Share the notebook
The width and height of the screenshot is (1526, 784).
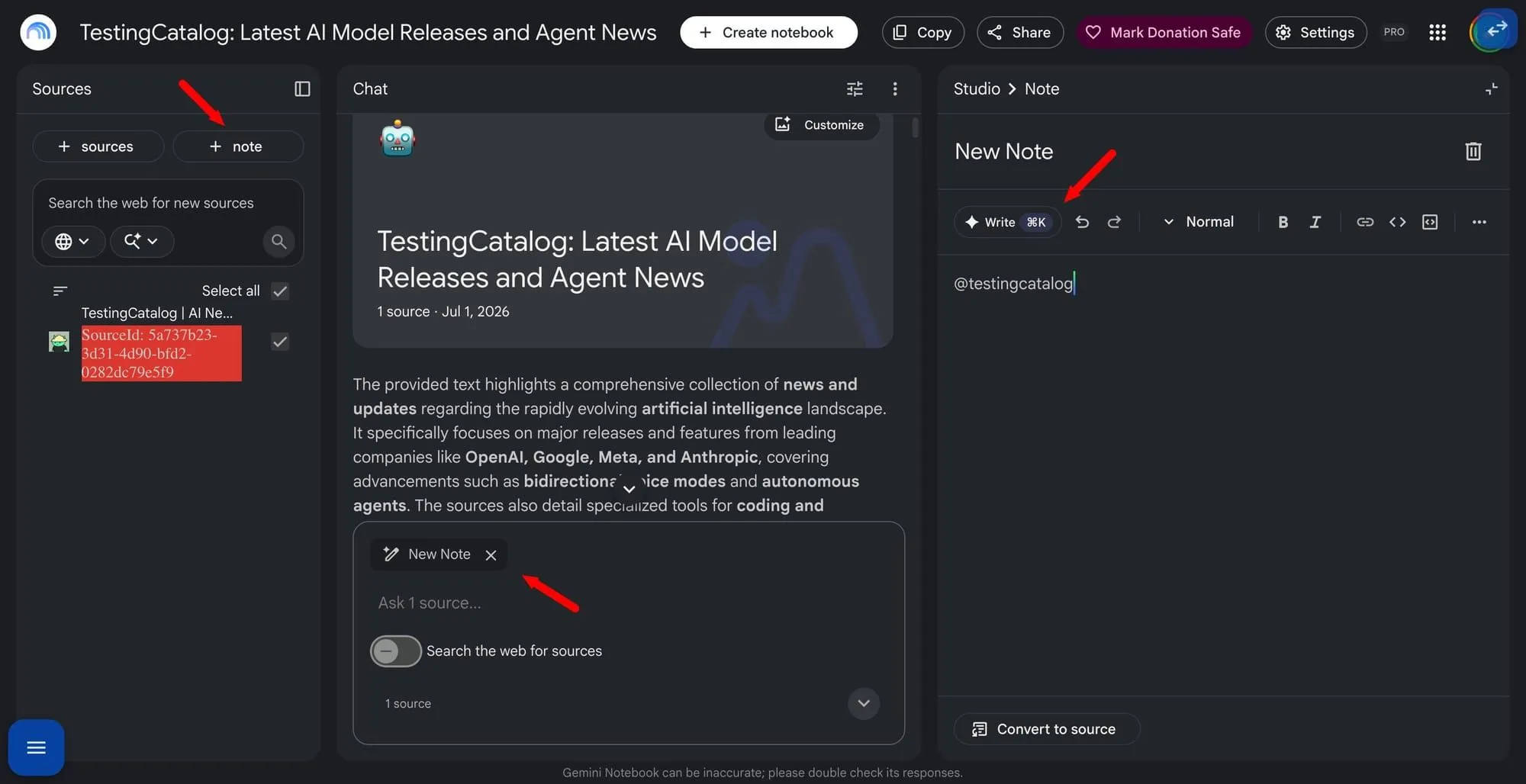(1019, 32)
